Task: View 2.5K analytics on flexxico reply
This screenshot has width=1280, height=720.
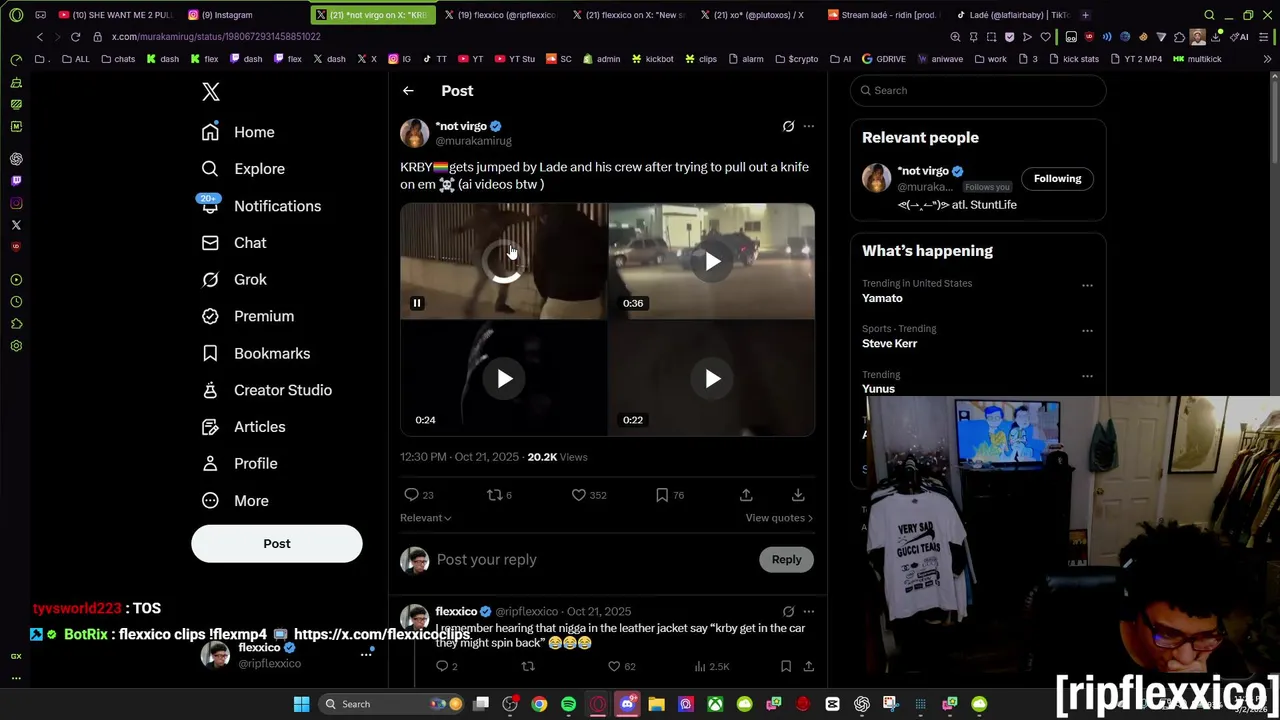Action: (x=712, y=666)
